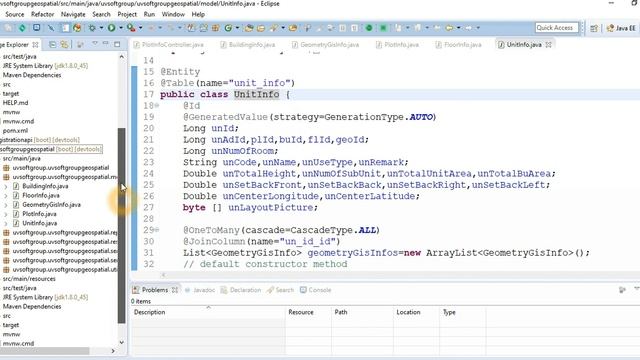The image size is (640, 360).
Task: Click the Debug bug toolbar icon
Action: point(92,28)
